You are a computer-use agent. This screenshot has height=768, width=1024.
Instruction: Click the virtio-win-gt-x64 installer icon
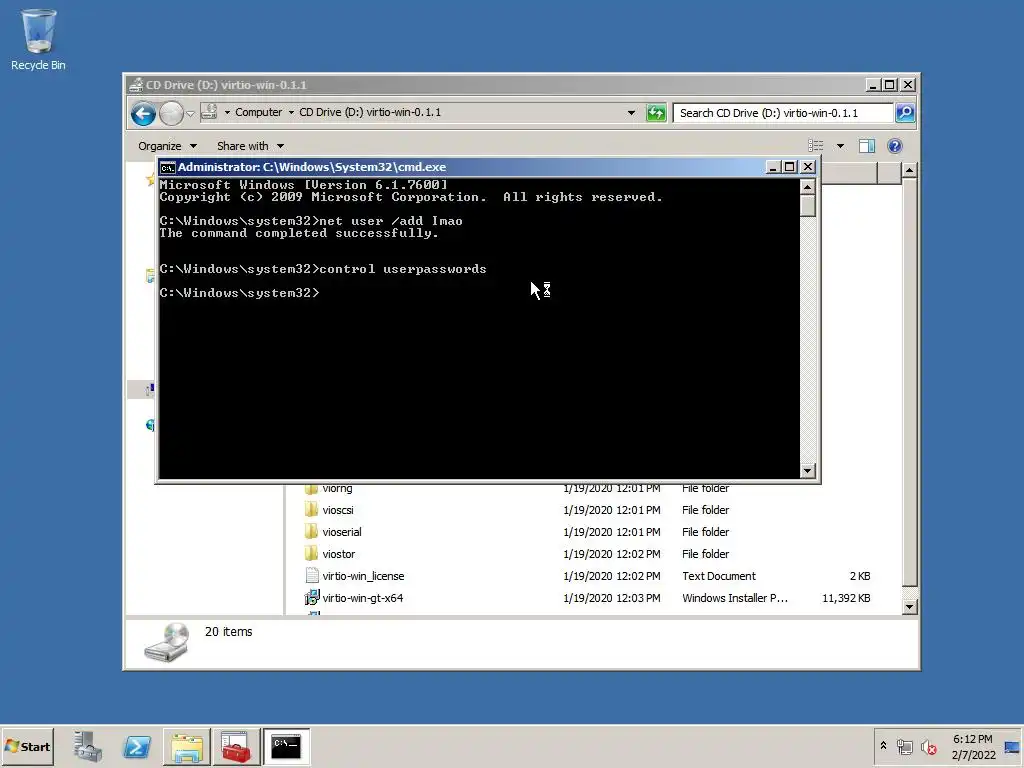[x=312, y=597]
